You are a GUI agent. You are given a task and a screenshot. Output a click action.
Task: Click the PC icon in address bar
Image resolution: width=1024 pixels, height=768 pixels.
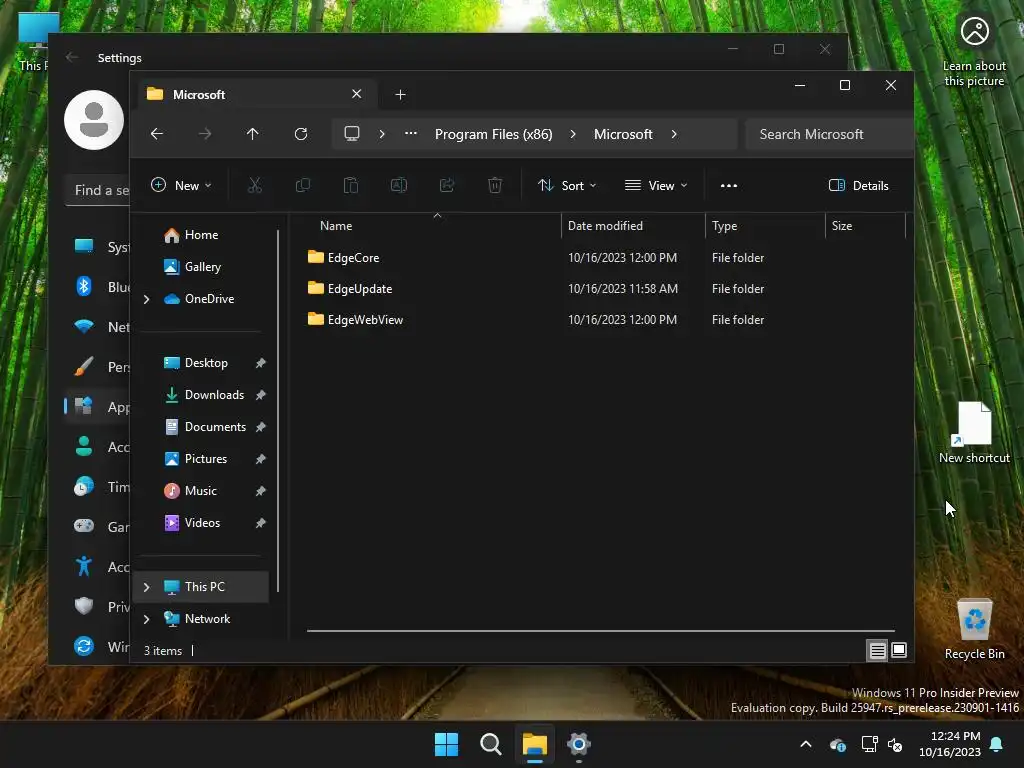click(352, 134)
